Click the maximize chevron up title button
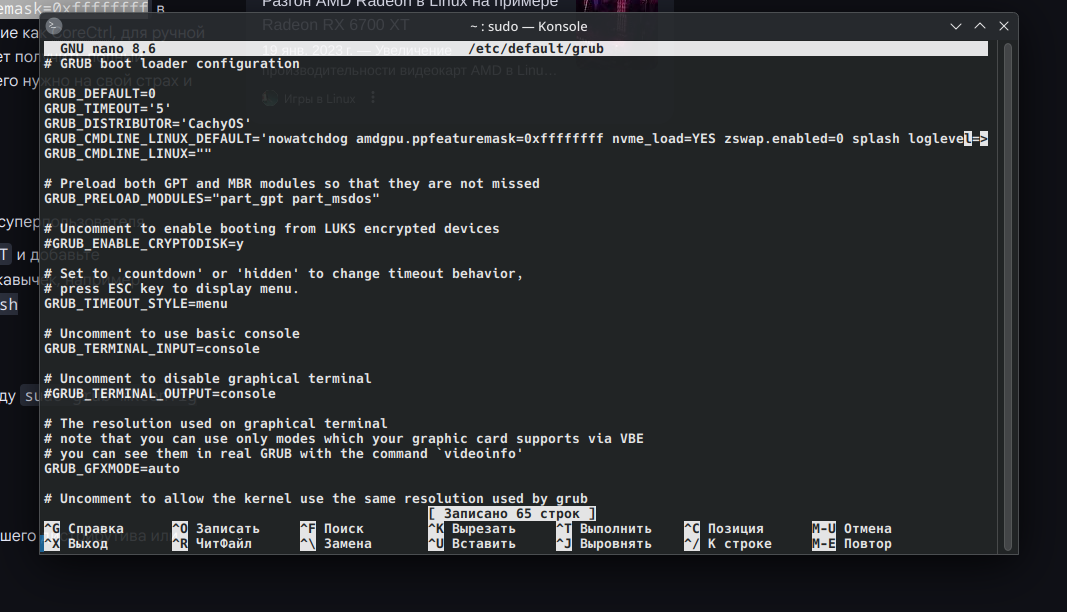This screenshot has width=1067, height=612. pyautogui.click(x=980, y=26)
